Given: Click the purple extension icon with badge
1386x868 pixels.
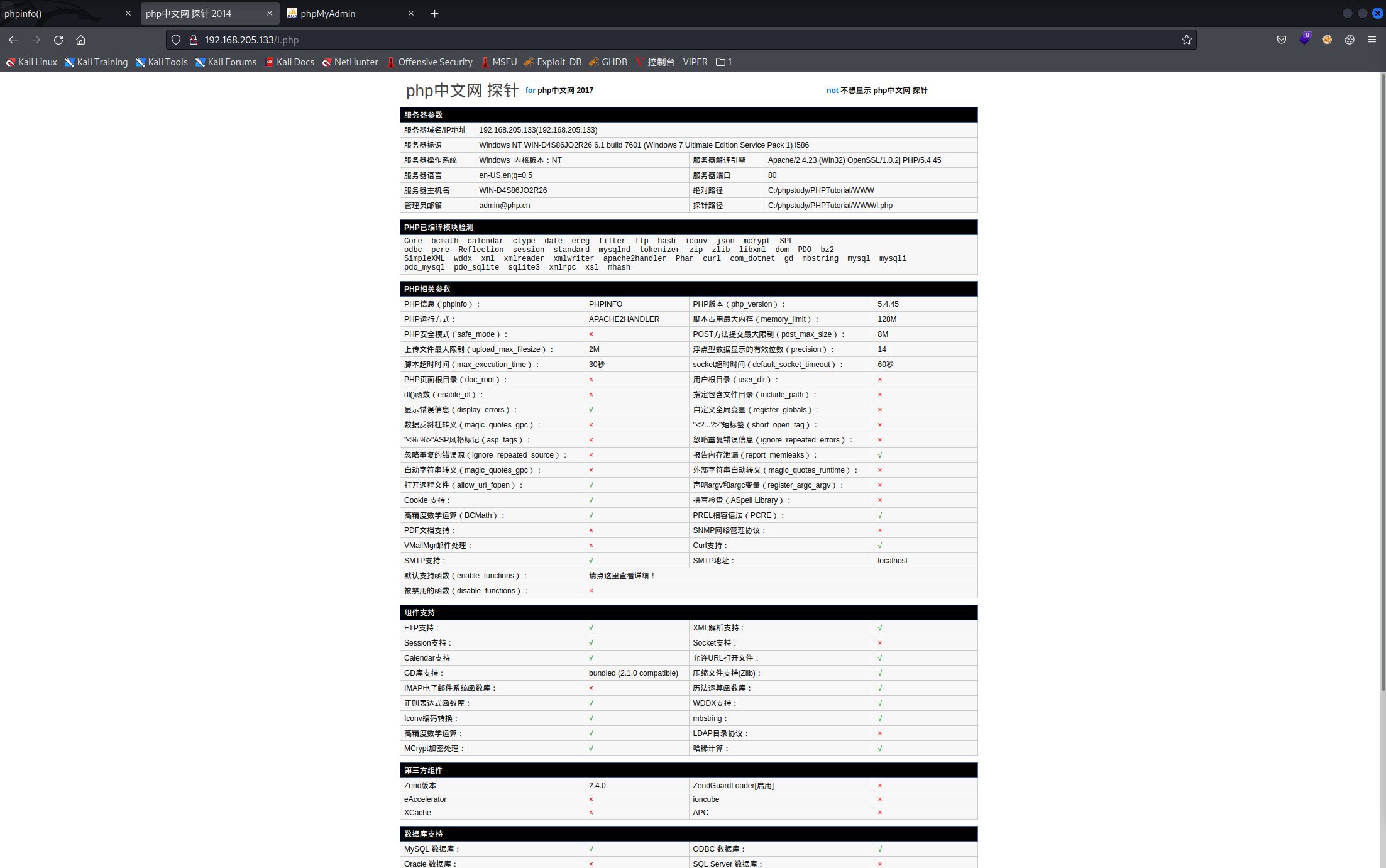Looking at the screenshot, I should pos(1304,39).
